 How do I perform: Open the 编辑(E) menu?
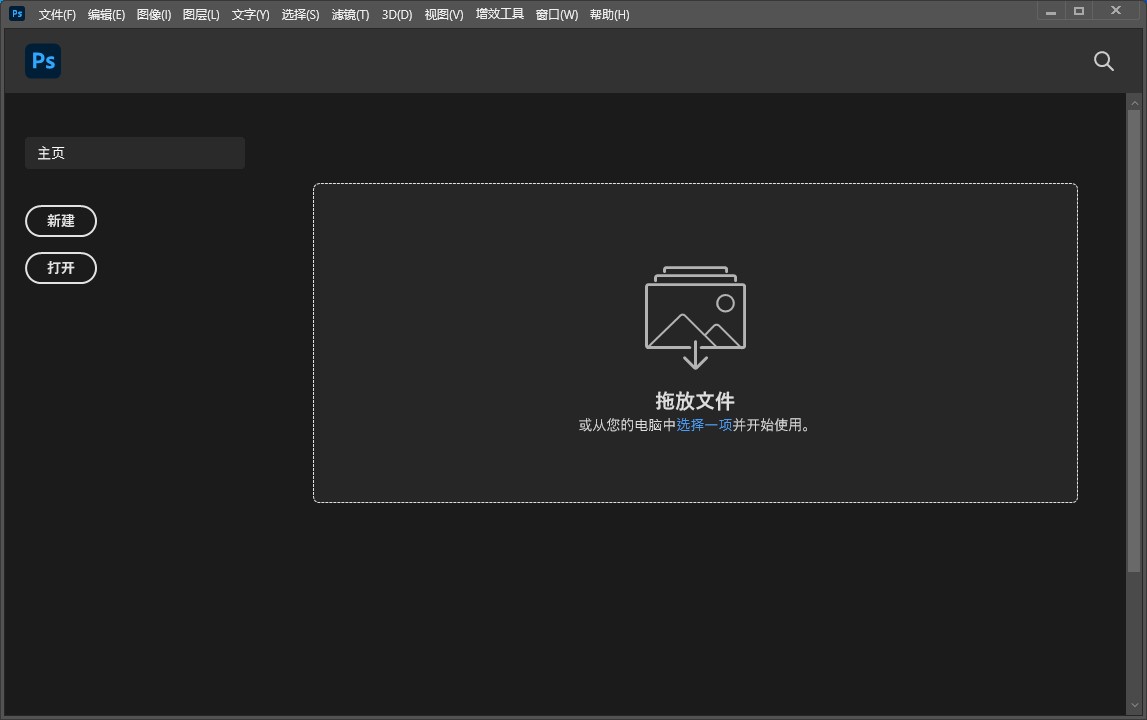[106, 15]
